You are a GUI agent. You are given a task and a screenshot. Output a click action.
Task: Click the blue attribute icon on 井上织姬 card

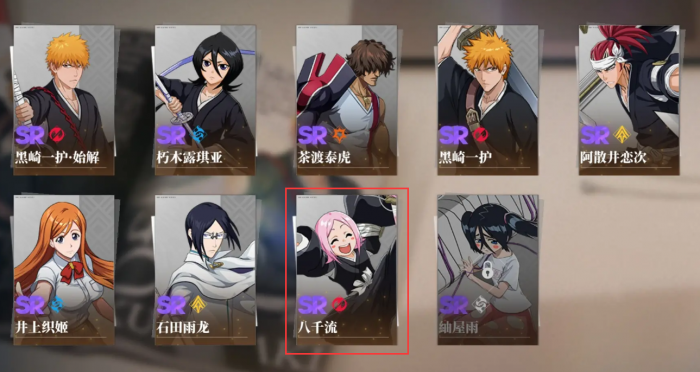click(x=57, y=304)
